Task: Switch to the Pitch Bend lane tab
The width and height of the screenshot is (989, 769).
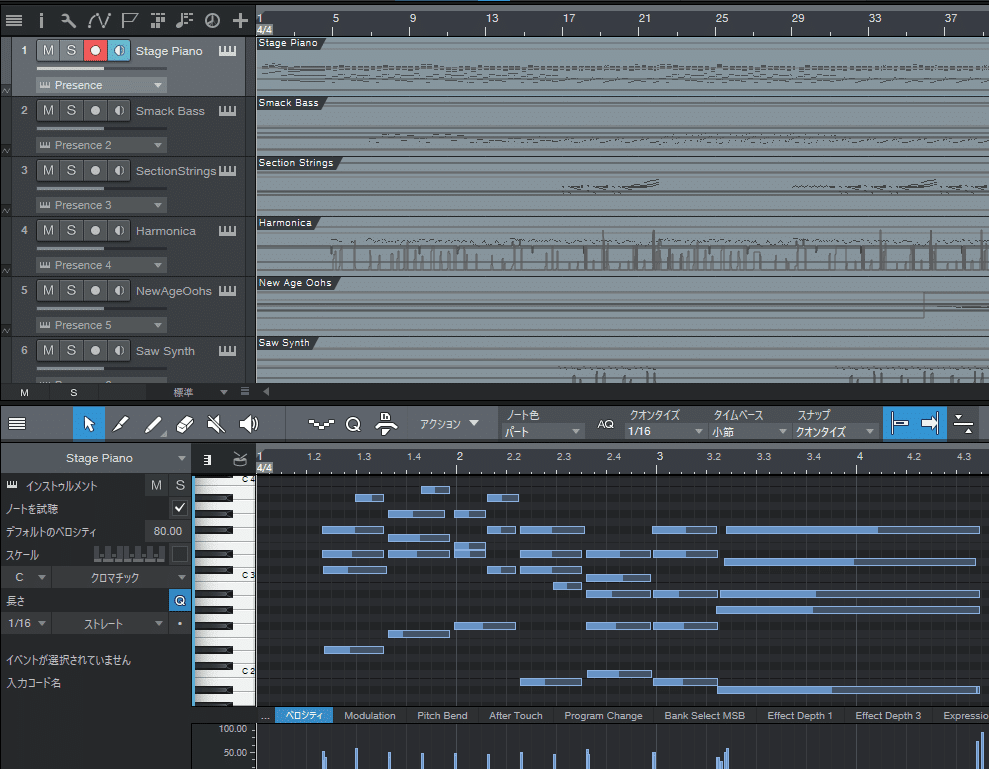Action: (442, 715)
